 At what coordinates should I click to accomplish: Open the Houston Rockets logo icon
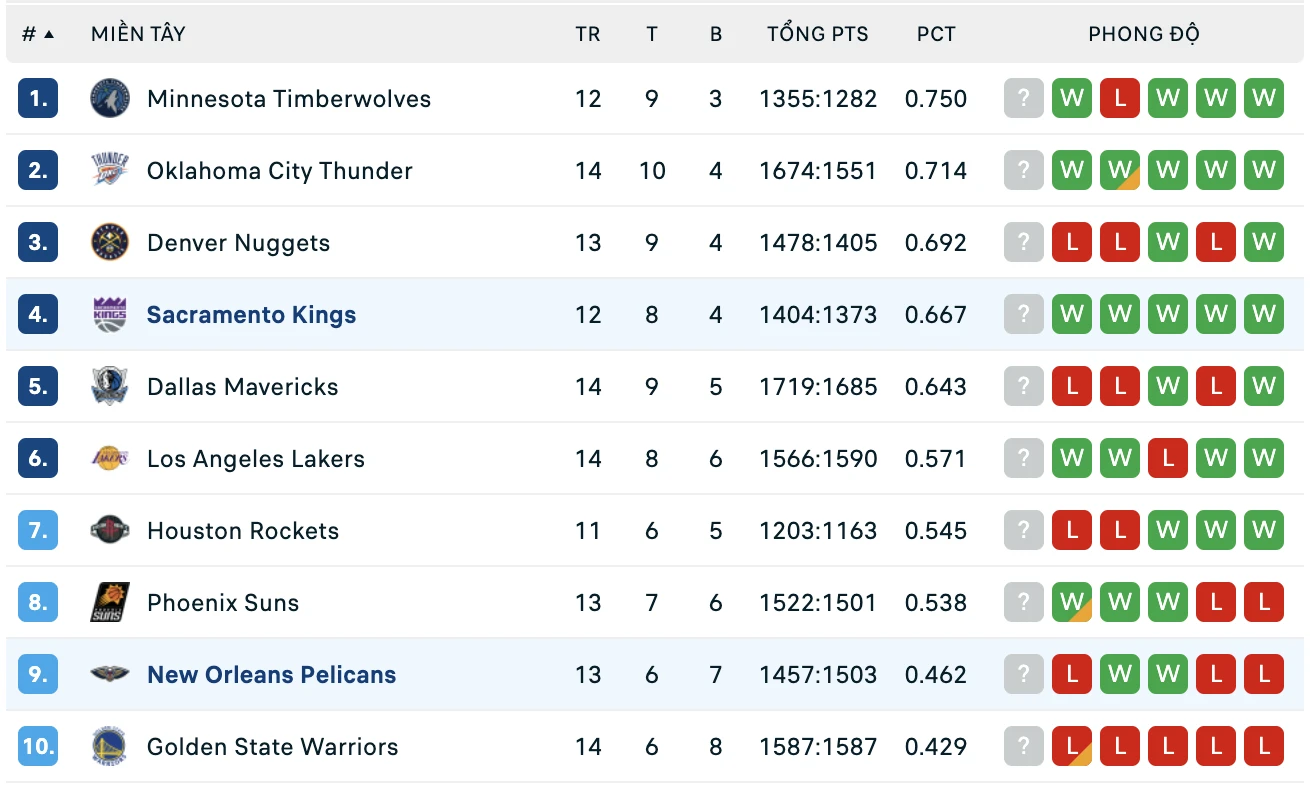click(x=110, y=531)
